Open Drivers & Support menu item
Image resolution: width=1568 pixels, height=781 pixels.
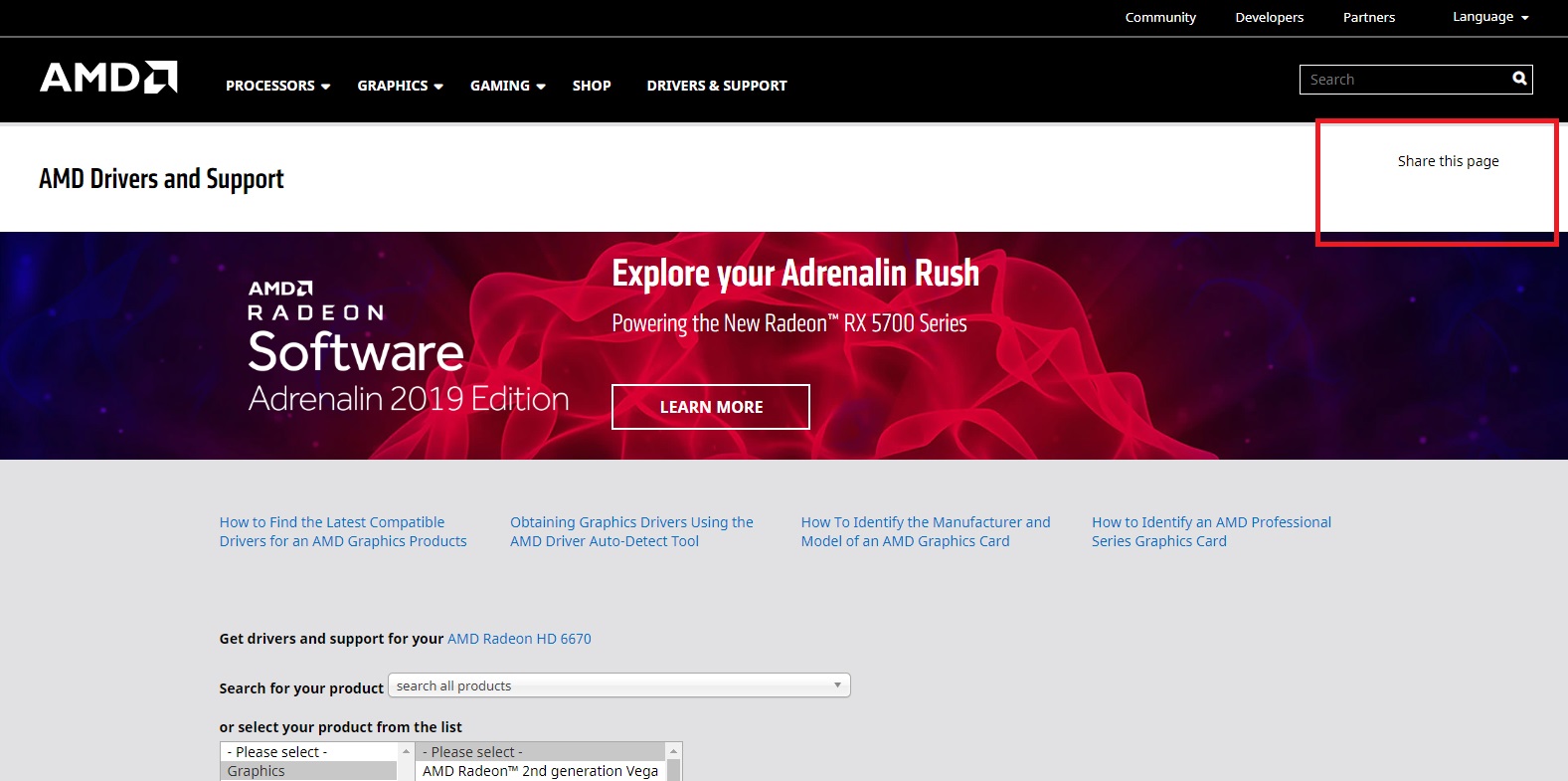pos(717,86)
